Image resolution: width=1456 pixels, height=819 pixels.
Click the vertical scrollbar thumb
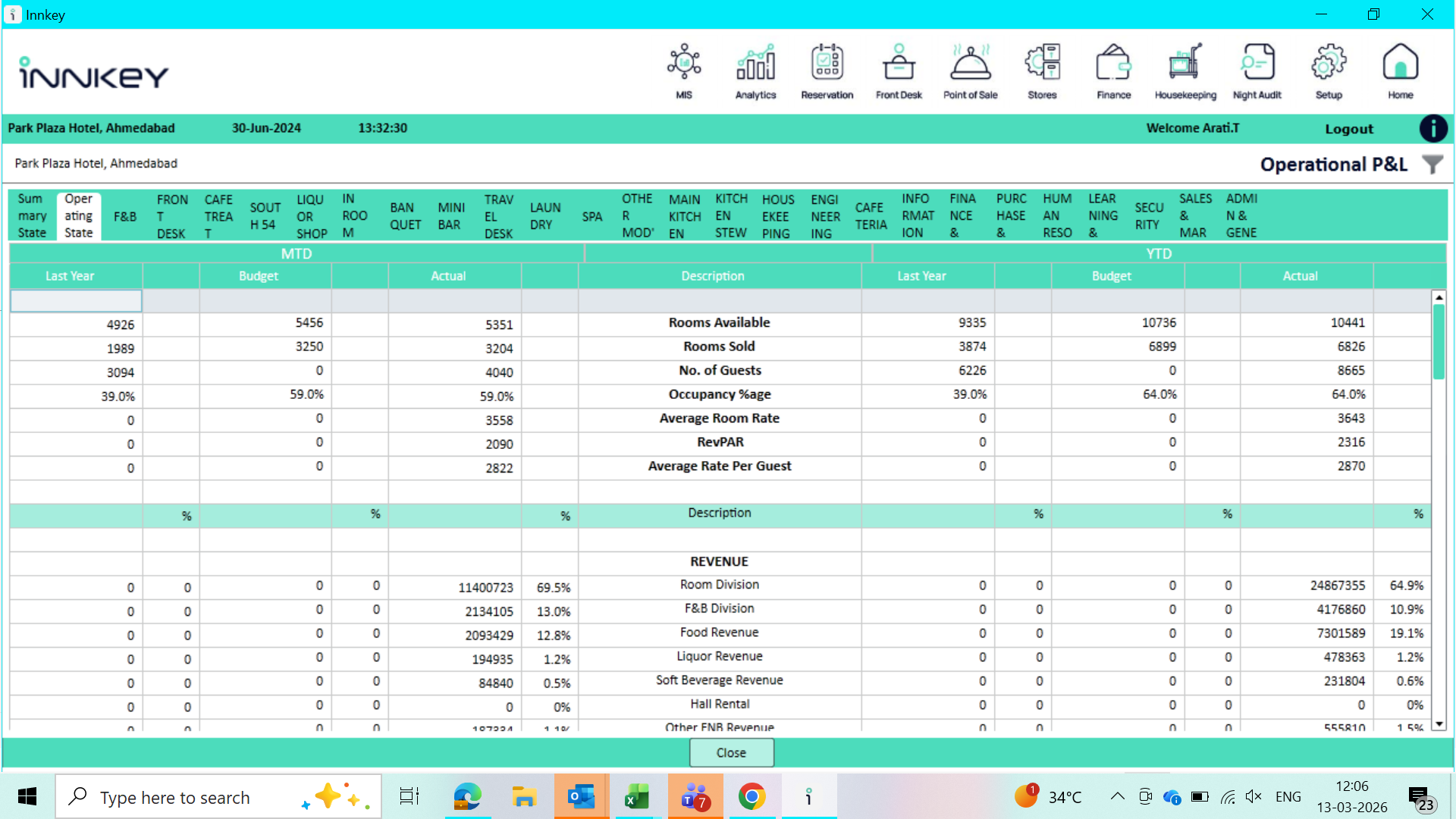1439,341
